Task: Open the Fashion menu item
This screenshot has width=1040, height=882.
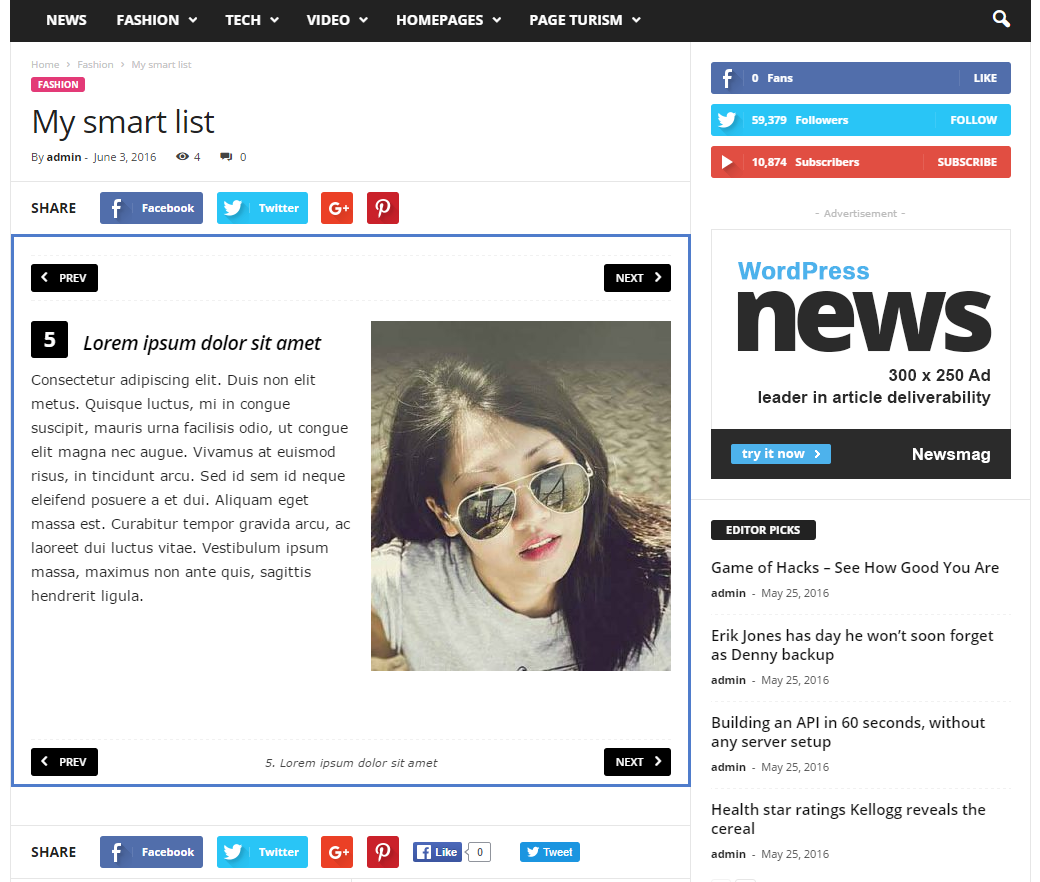Action: [x=148, y=20]
